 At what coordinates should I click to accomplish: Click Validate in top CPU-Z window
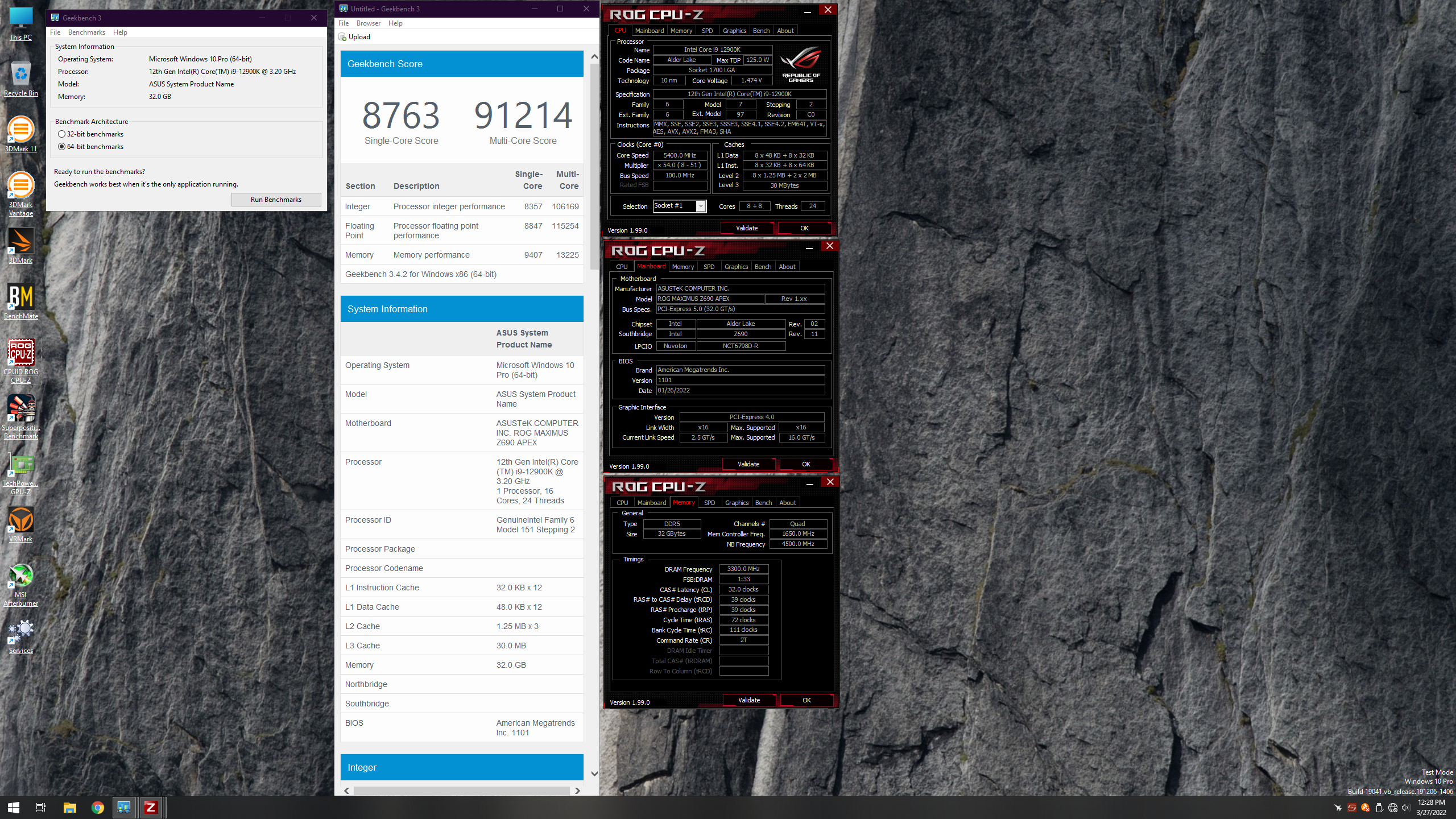point(747,228)
